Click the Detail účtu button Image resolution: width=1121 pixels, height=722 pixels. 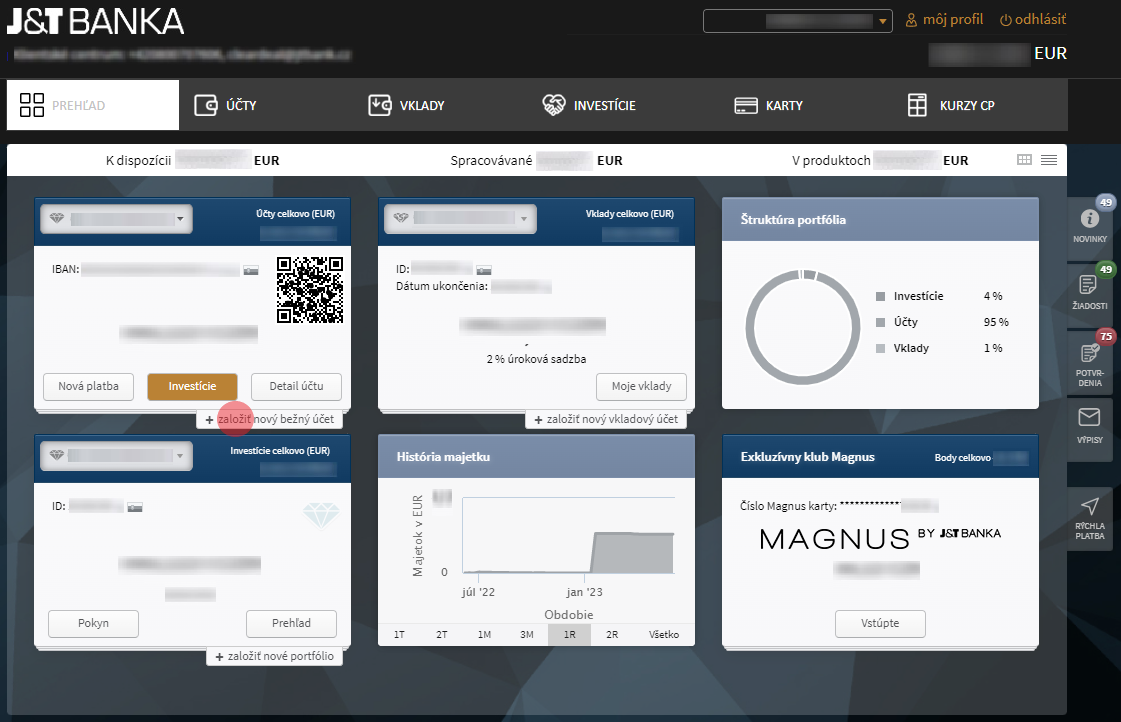pyautogui.click(x=296, y=387)
